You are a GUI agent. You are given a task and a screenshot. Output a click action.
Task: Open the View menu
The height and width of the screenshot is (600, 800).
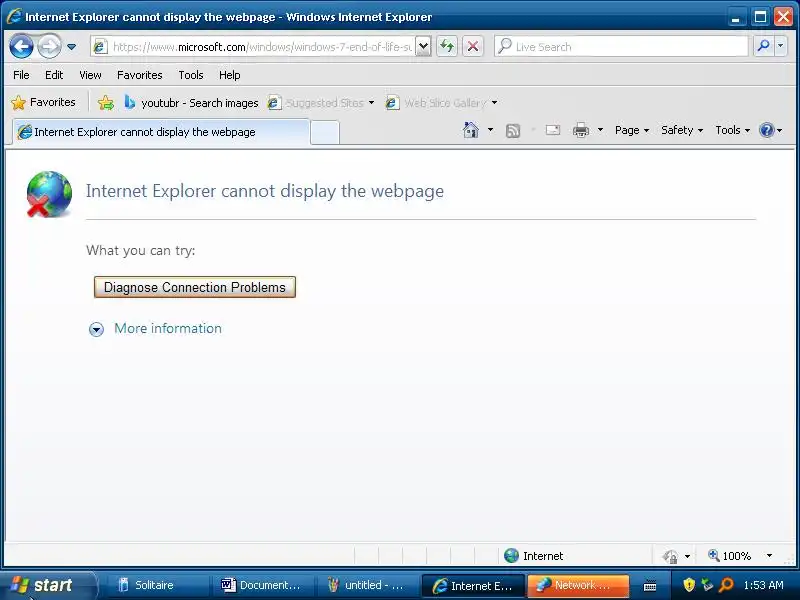pyautogui.click(x=90, y=75)
